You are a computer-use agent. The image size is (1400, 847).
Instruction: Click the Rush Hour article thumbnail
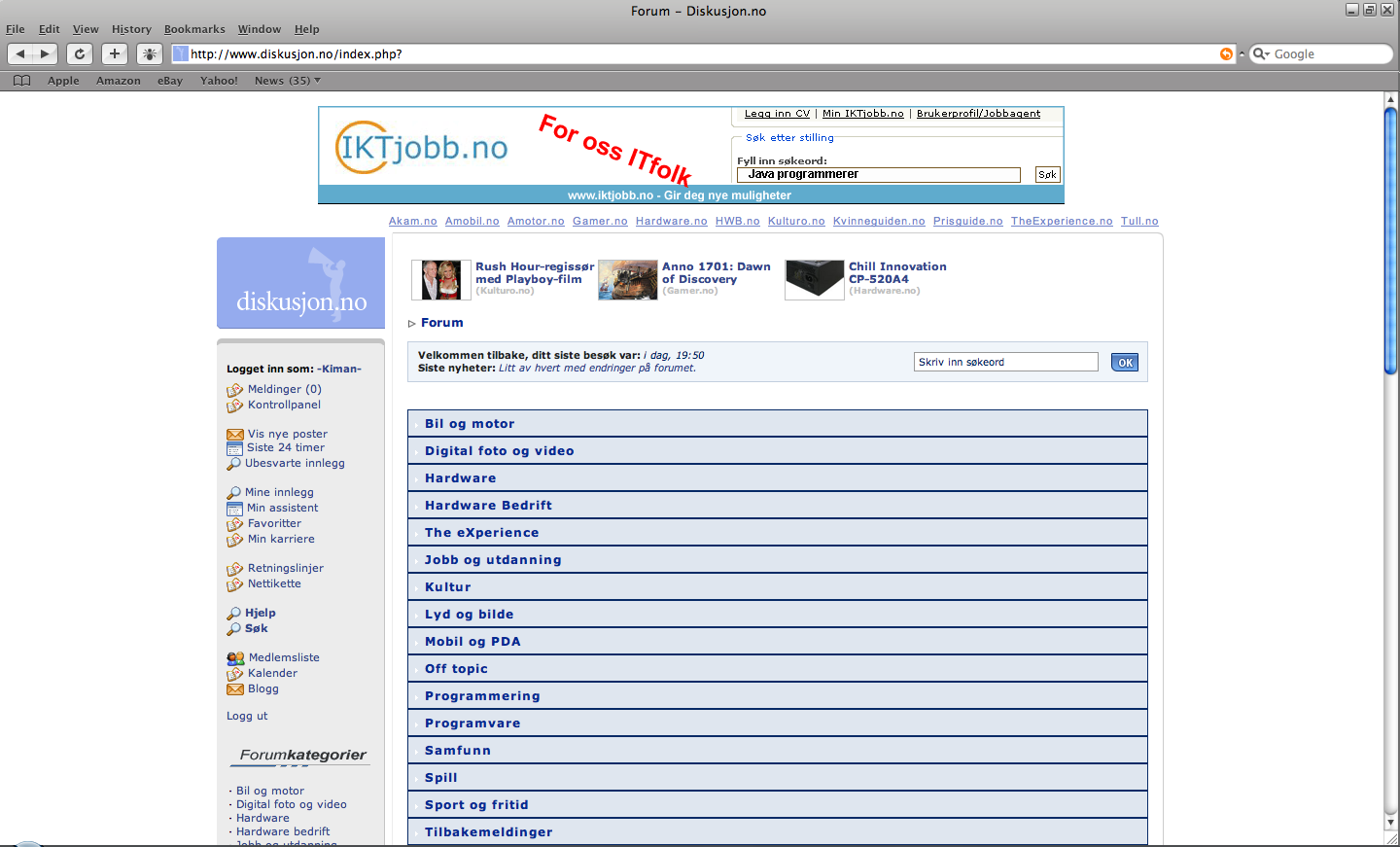click(441, 280)
